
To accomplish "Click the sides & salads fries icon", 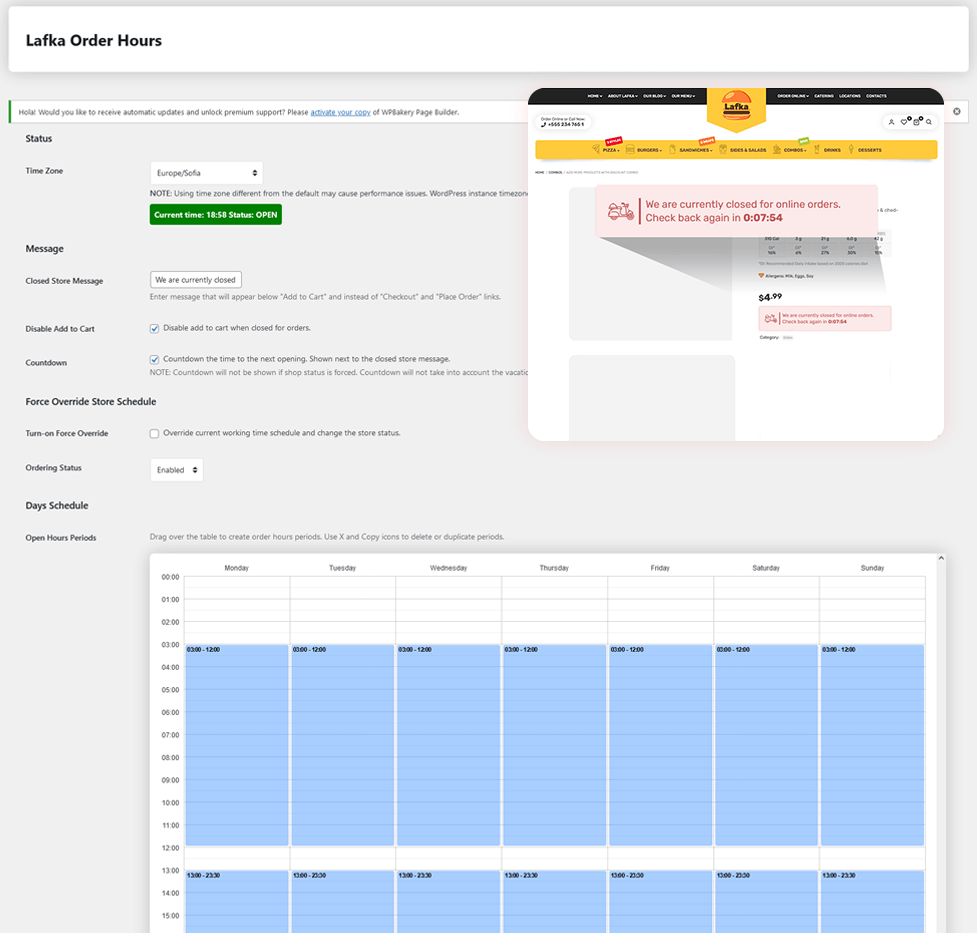I will click(x=723, y=150).
